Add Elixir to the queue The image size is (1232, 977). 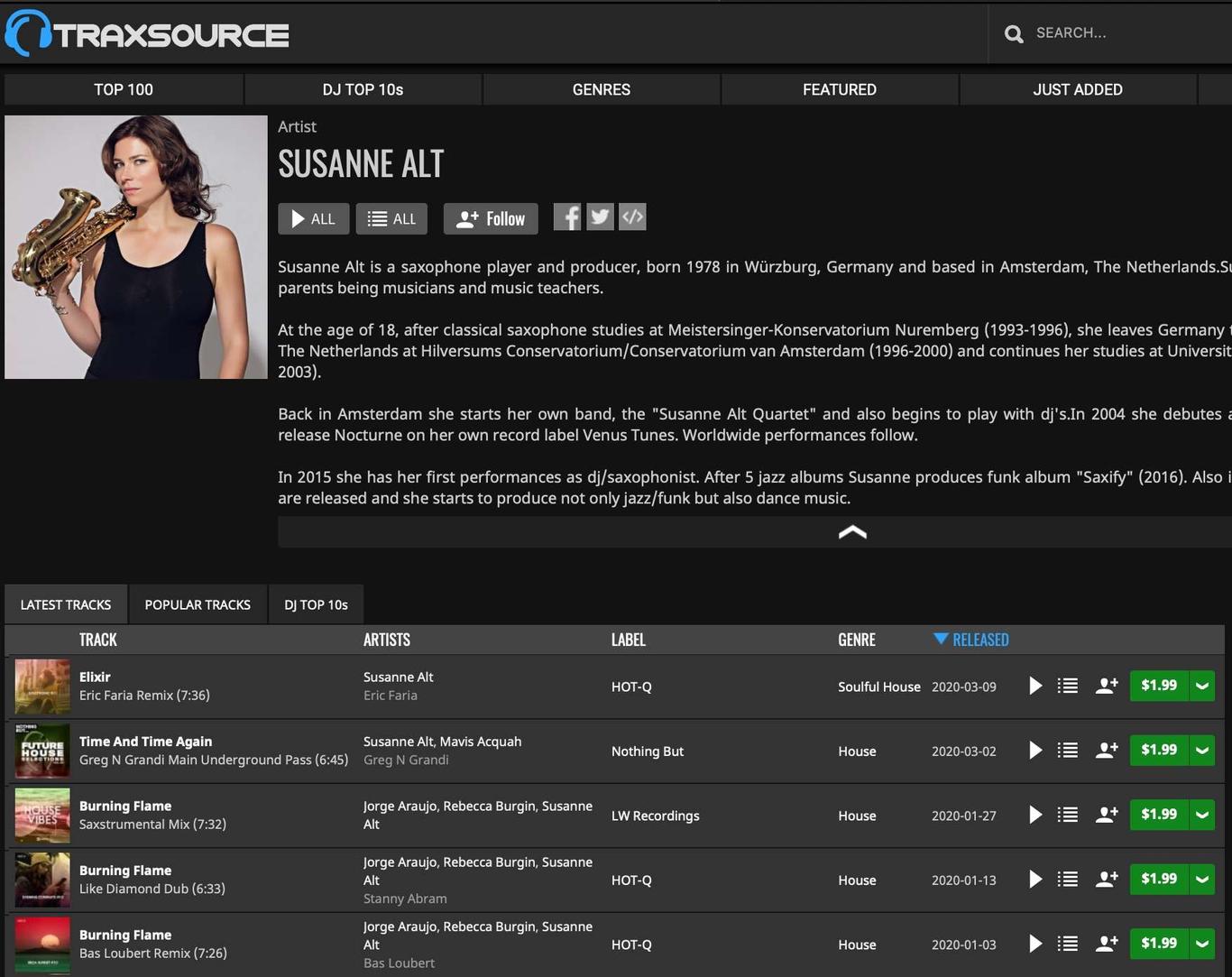click(1068, 686)
